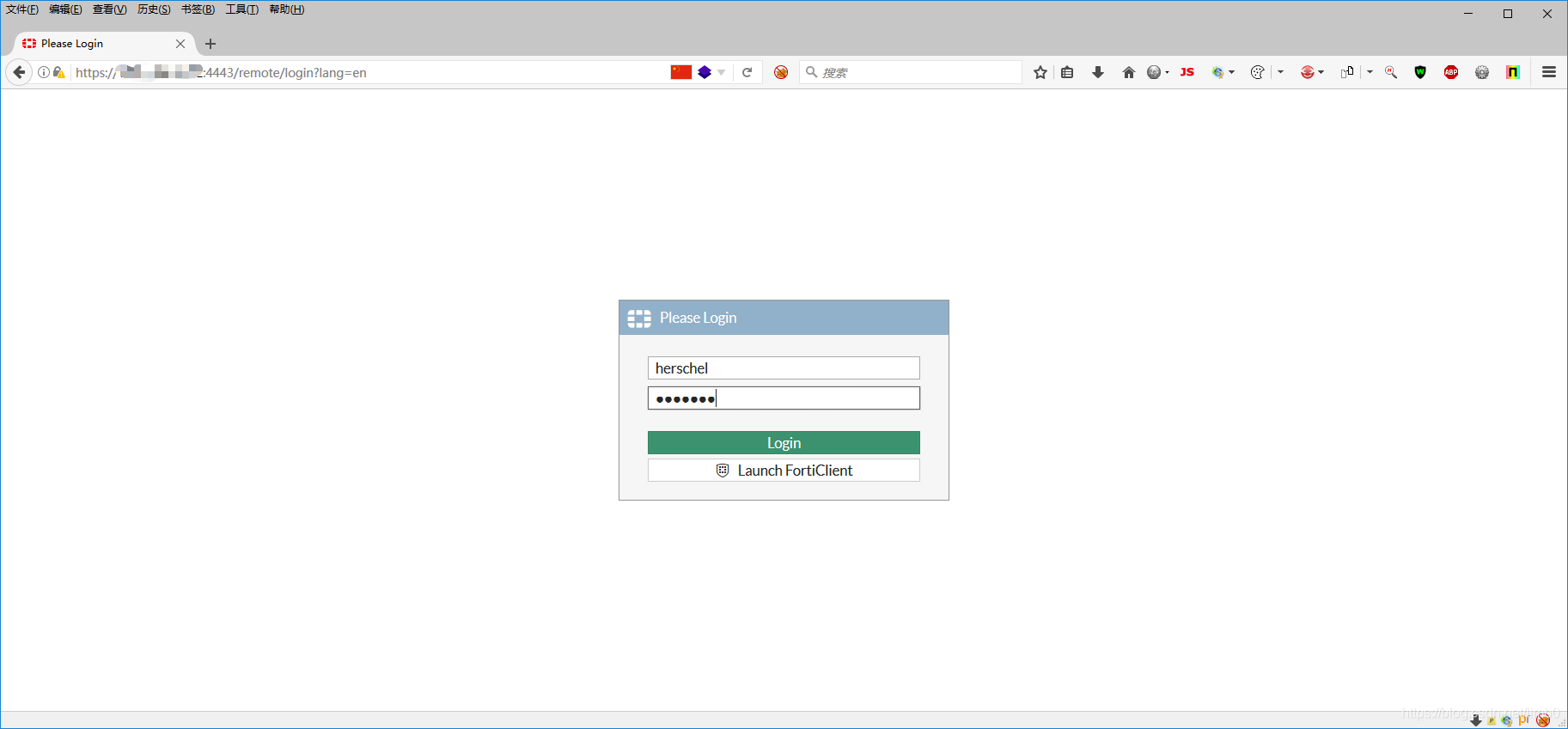Click the status bar FoxyProxy icon
The height and width of the screenshot is (729, 1568).
tap(1543, 720)
